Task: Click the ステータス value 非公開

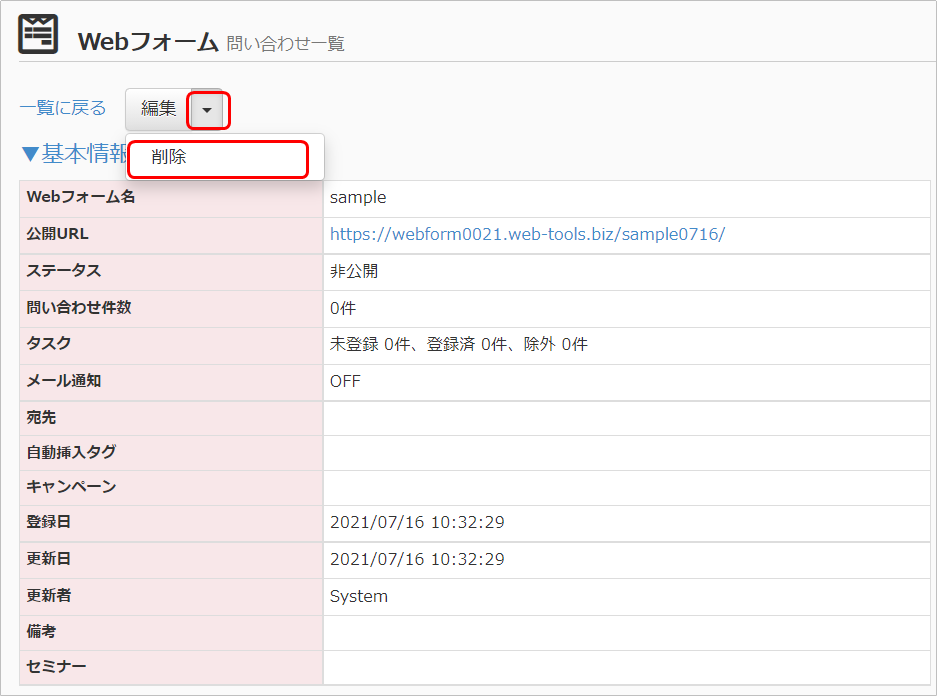Action: click(x=354, y=271)
